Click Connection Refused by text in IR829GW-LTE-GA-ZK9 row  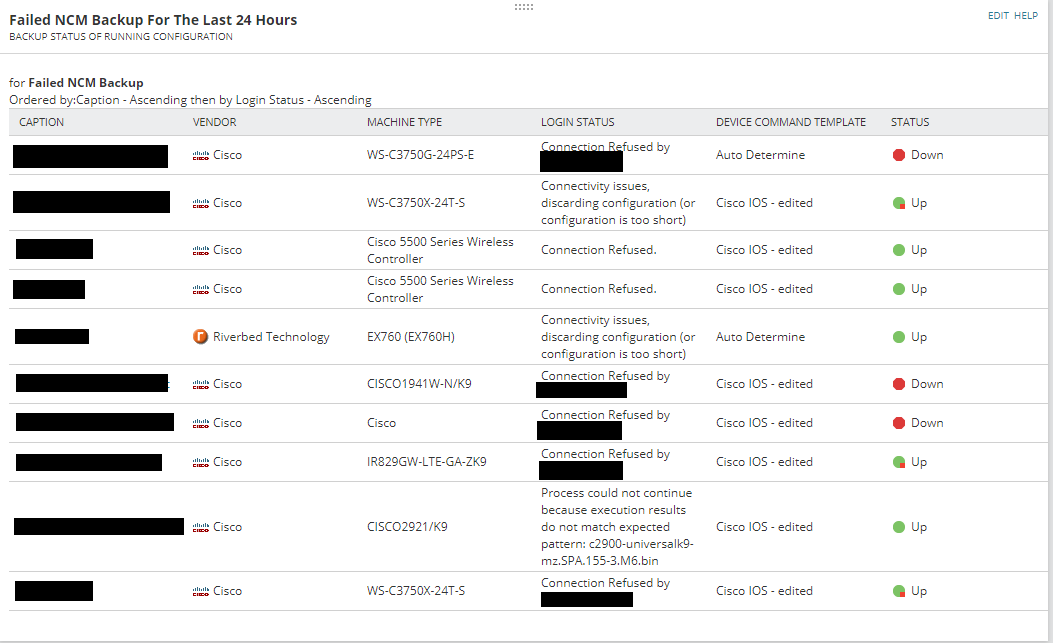click(x=605, y=454)
